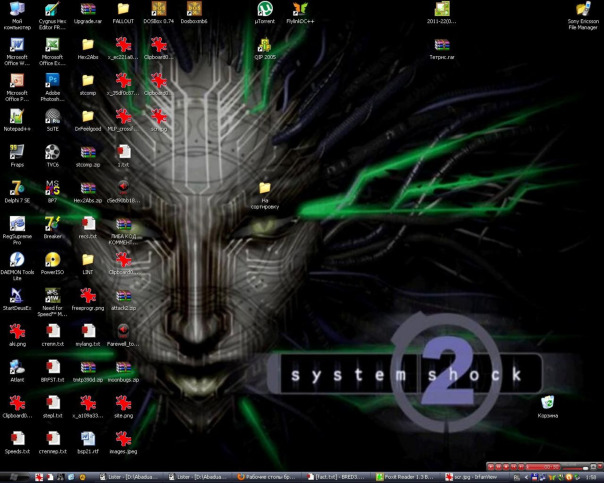Select the freeprogr.png image file
This screenshot has height=483, width=604.
(x=88, y=299)
